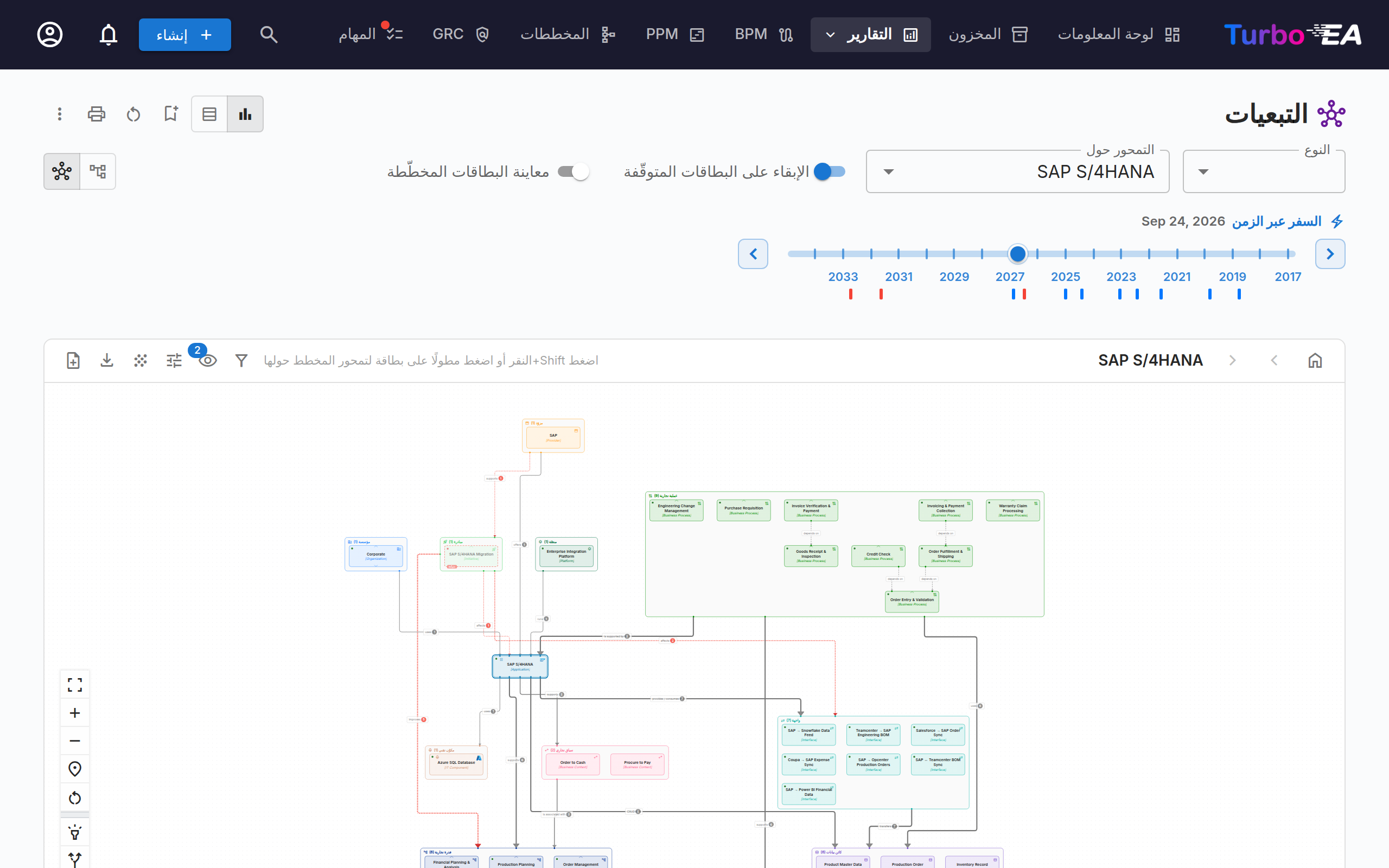Viewport: 1389px width, 868px height.
Task: Switch to table view icon
Action: point(209,114)
